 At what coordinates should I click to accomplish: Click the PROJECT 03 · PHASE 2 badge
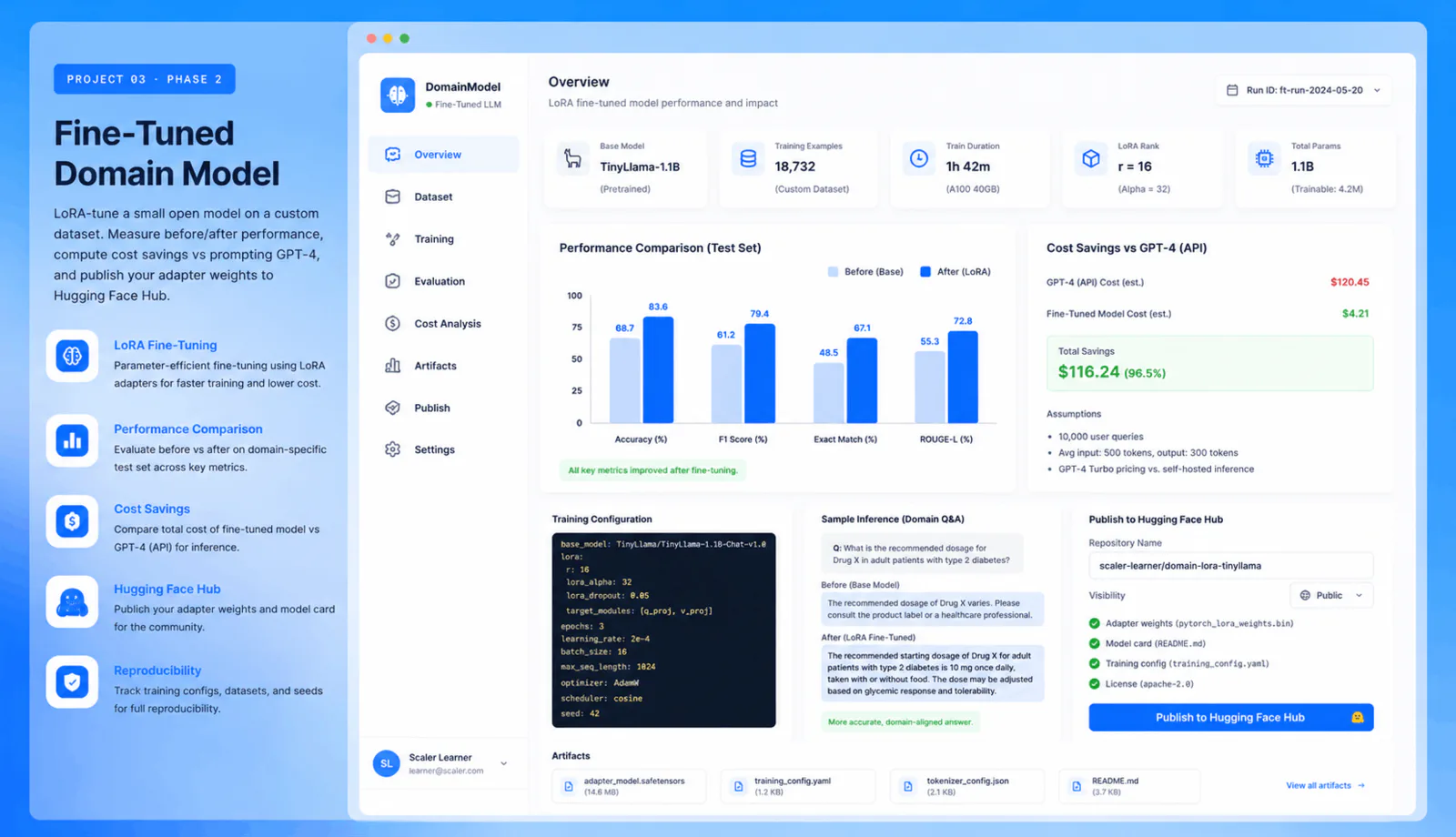point(145,79)
